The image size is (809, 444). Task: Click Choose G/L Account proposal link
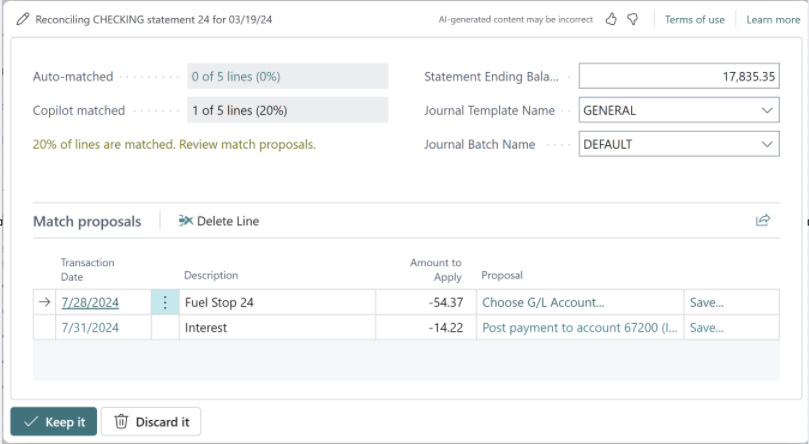(x=543, y=302)
